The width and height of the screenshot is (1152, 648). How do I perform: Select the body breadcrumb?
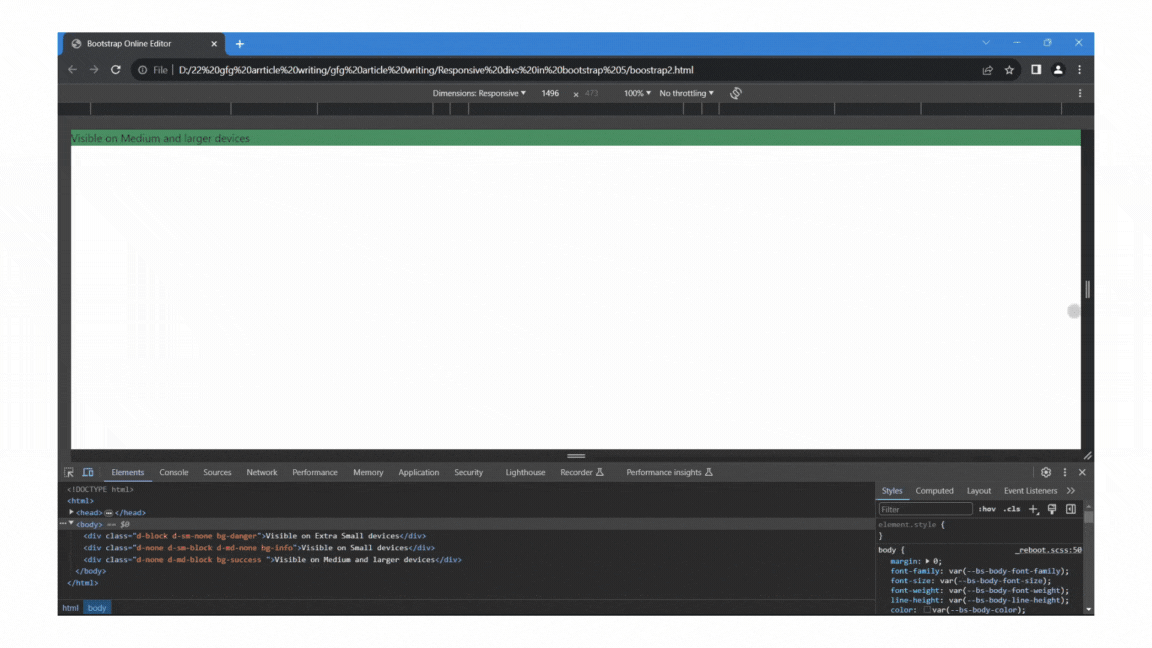pyautogui.click(x=97, y=608)
